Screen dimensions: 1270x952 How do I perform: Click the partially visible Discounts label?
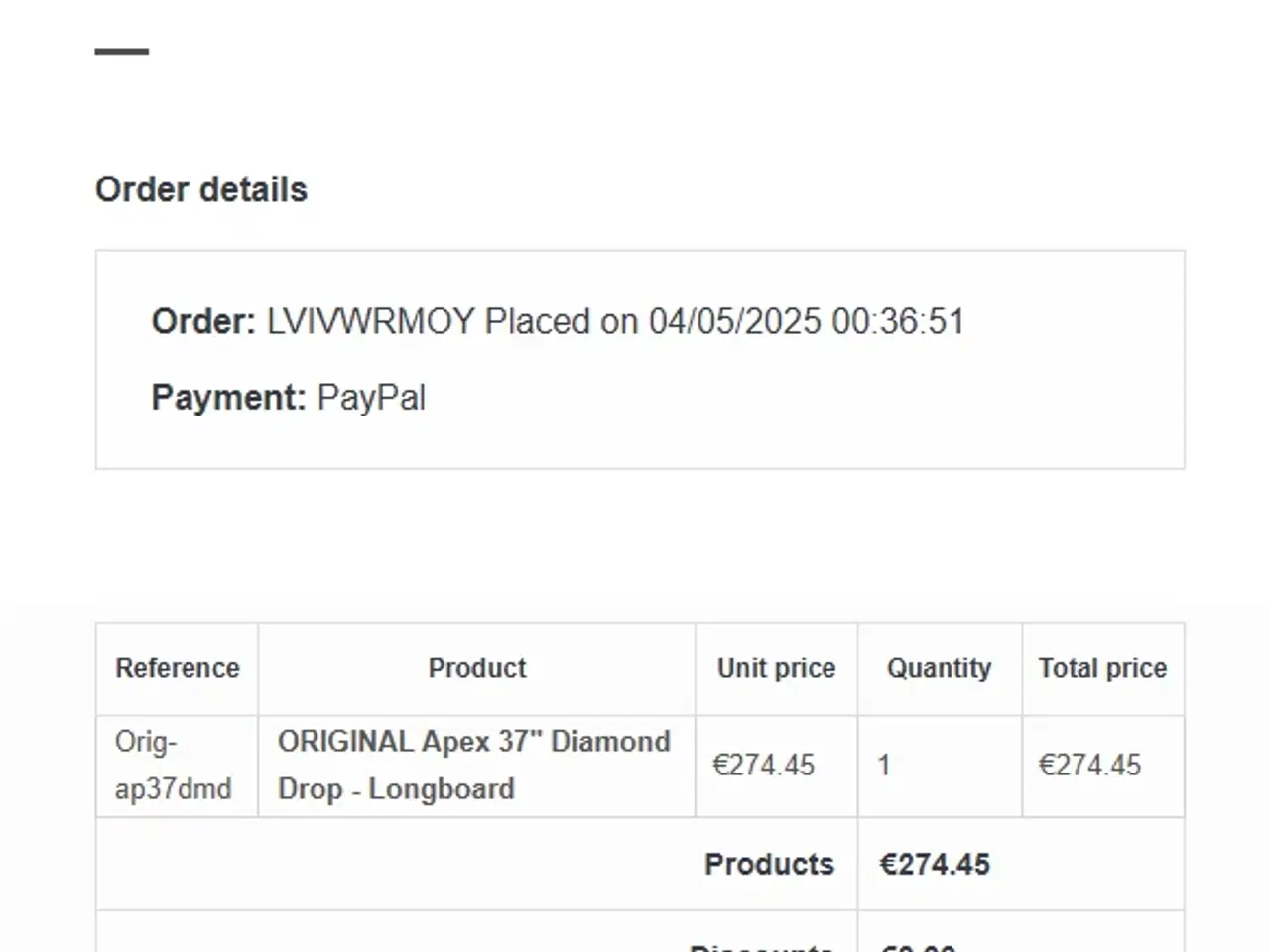(x=761, y=946)
